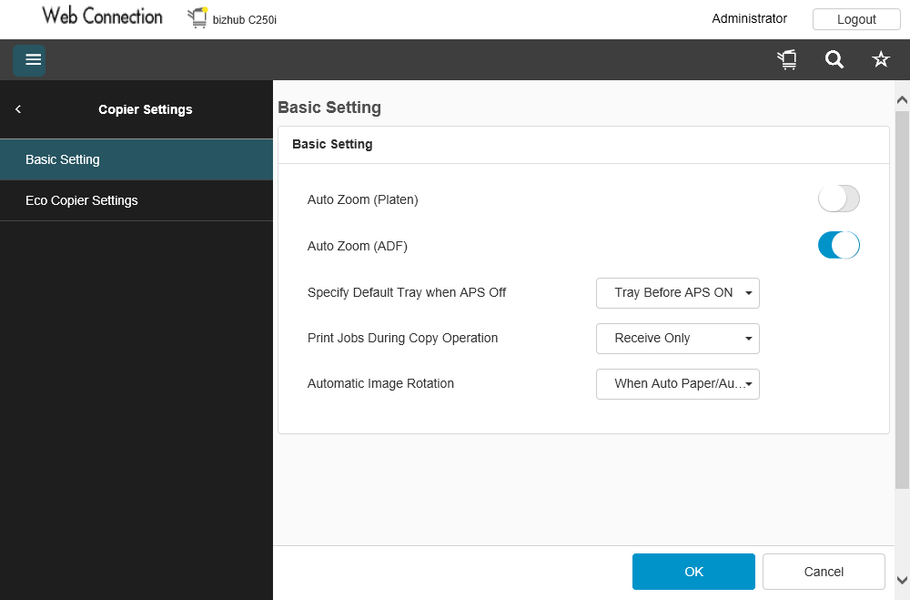Open Eco Copier Settings sidebar item
Image resolution: width=910 pixels, height=600 pixels.
[x=136, y=200]
